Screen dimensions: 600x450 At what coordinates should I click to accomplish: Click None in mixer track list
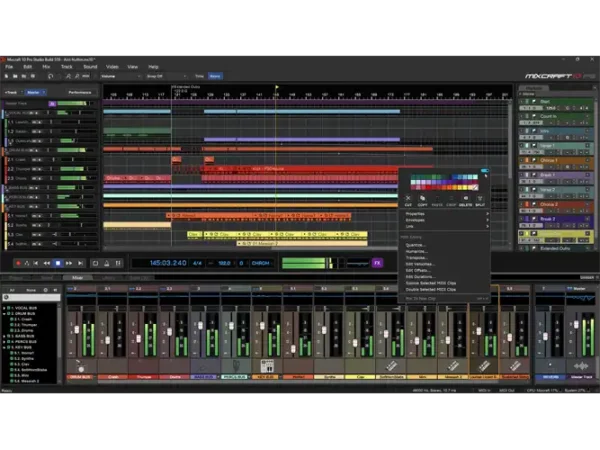click(x=31, y=290)
